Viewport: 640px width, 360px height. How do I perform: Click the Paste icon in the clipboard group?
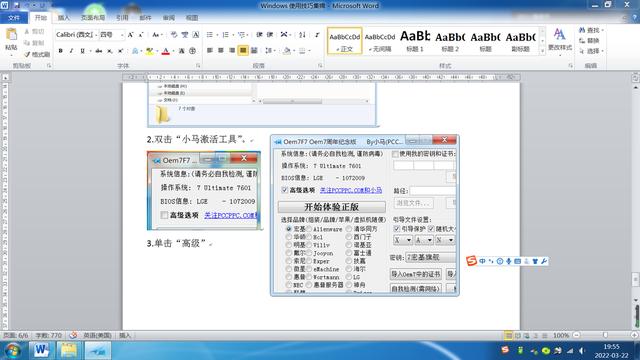11,35
